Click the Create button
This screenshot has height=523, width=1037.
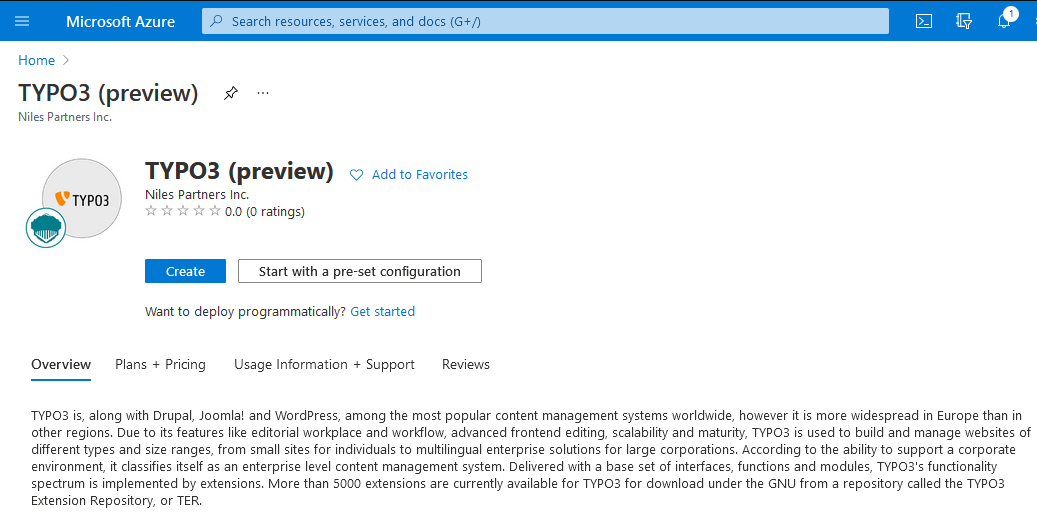[185, 271]
